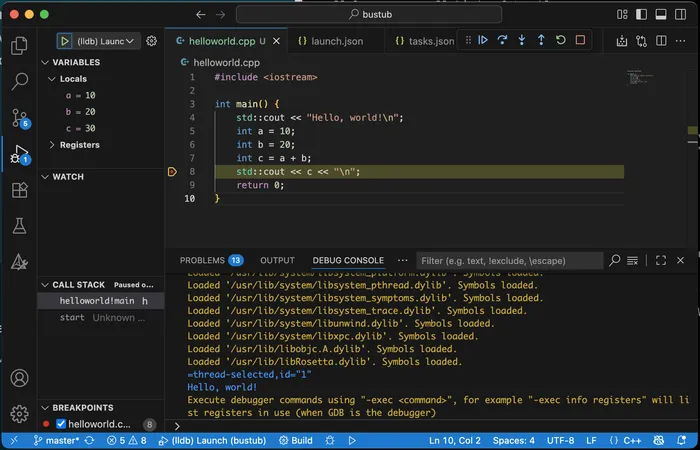Open Source Control view with badge 5
The image size is (700, 450).
point(20,118)
